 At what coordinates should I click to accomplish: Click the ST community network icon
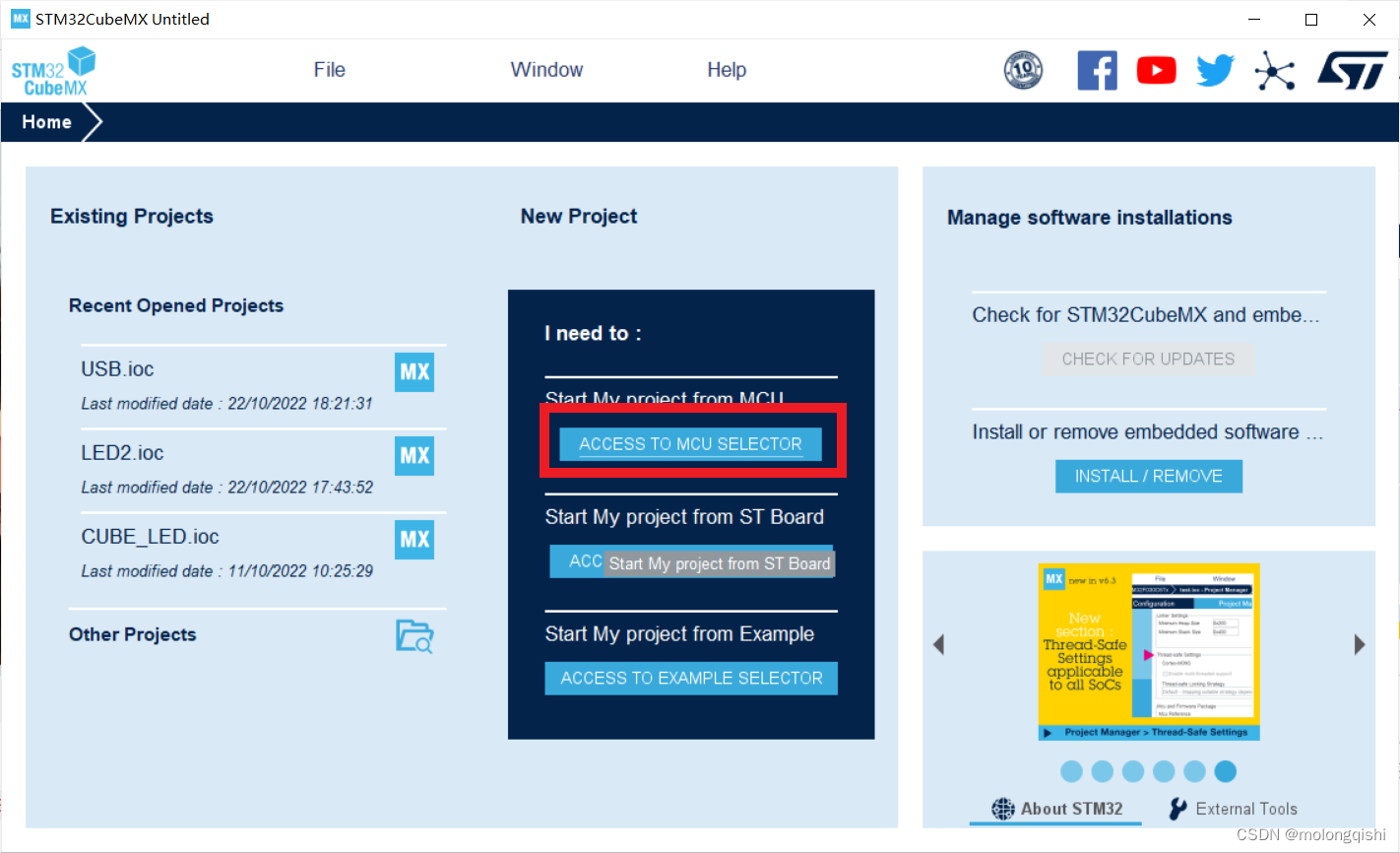coord(1274,71)
